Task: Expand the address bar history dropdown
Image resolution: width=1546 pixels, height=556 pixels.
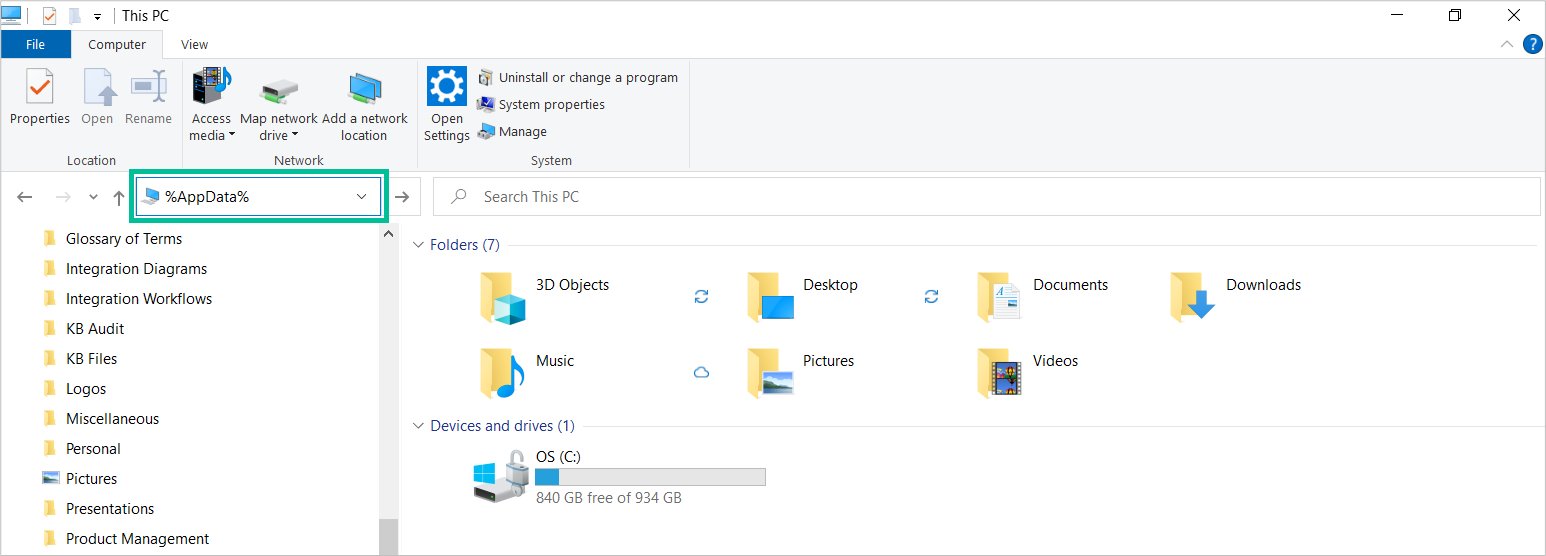Action: coord(362,197)
